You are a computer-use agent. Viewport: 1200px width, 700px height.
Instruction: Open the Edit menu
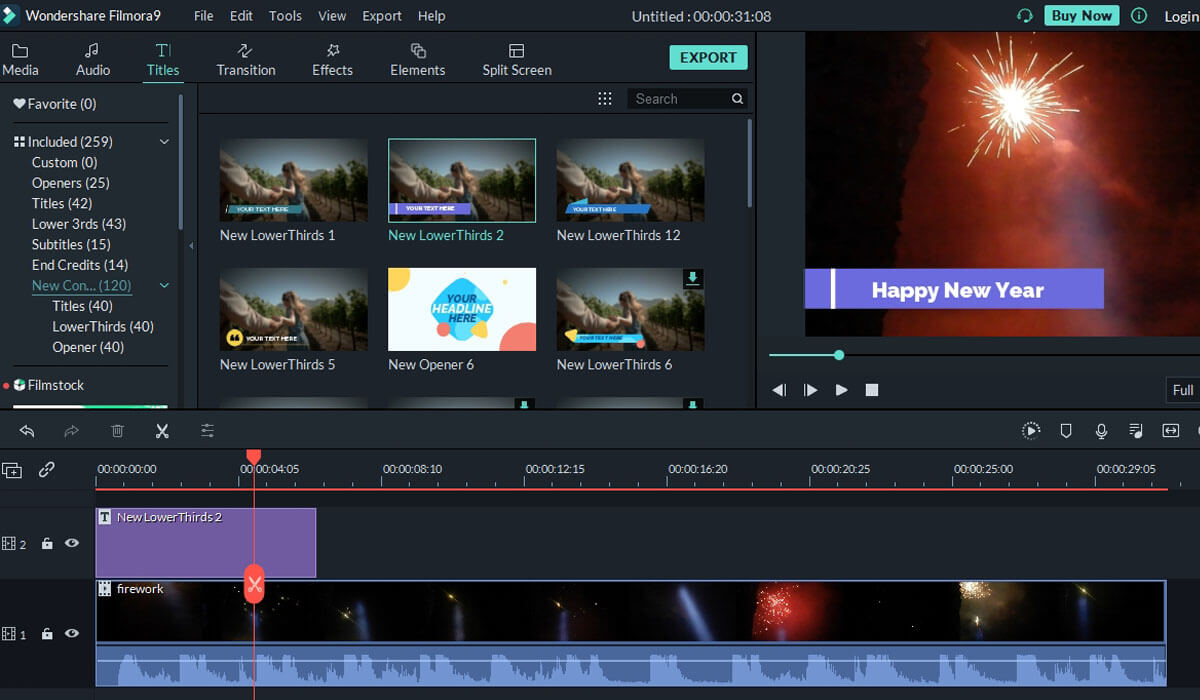tap(241, 16)
